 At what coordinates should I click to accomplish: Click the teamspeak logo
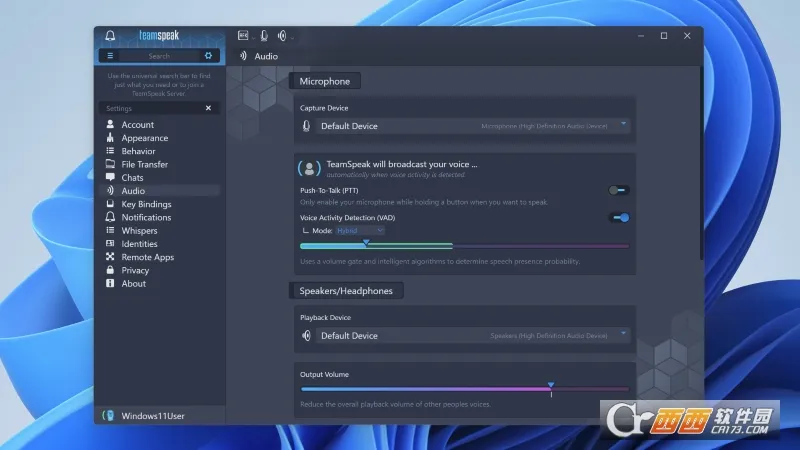coord(159,35)
